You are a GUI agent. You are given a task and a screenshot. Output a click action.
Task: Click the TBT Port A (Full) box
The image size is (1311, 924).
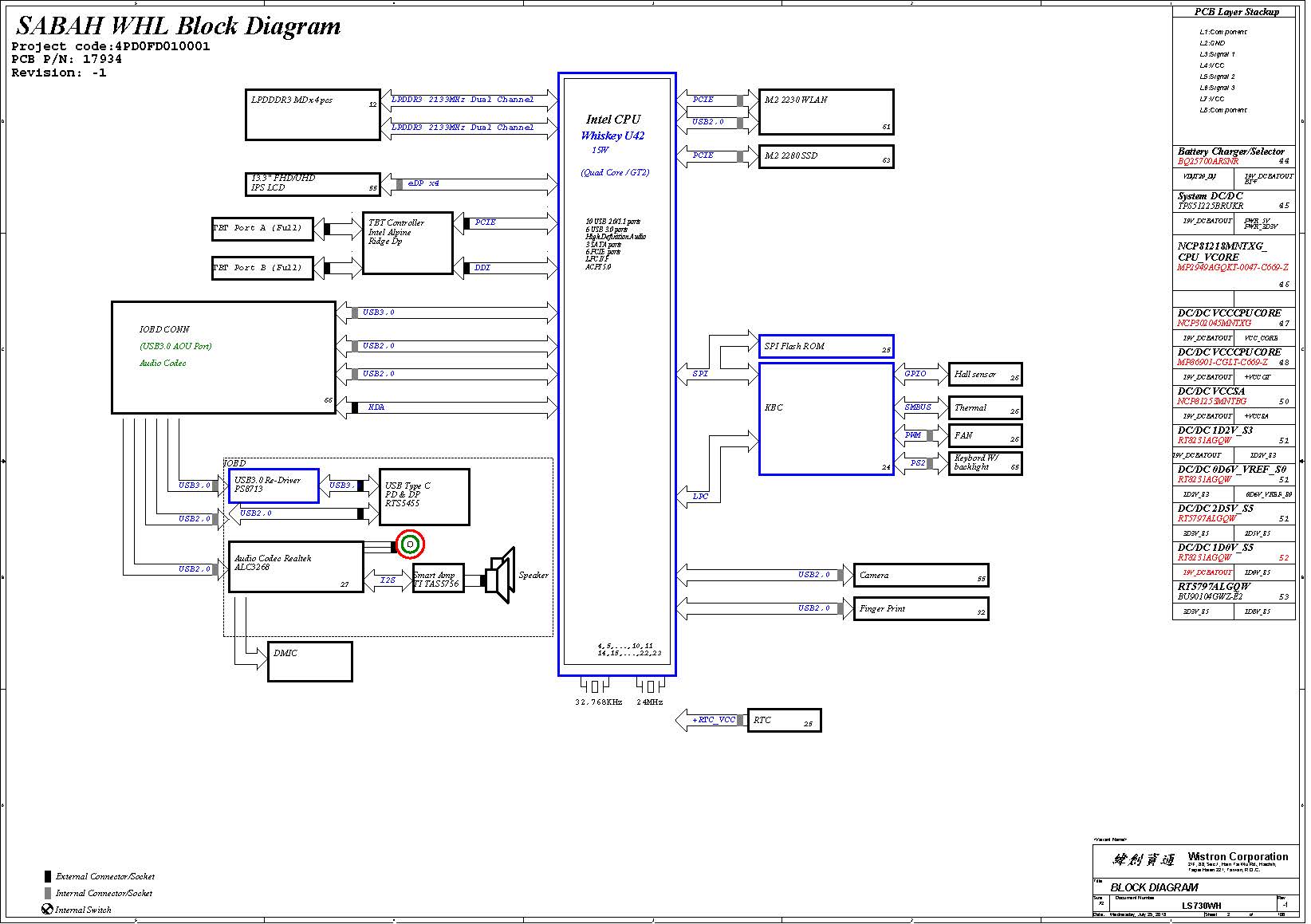pyautogui.click(x=262, y=229)
